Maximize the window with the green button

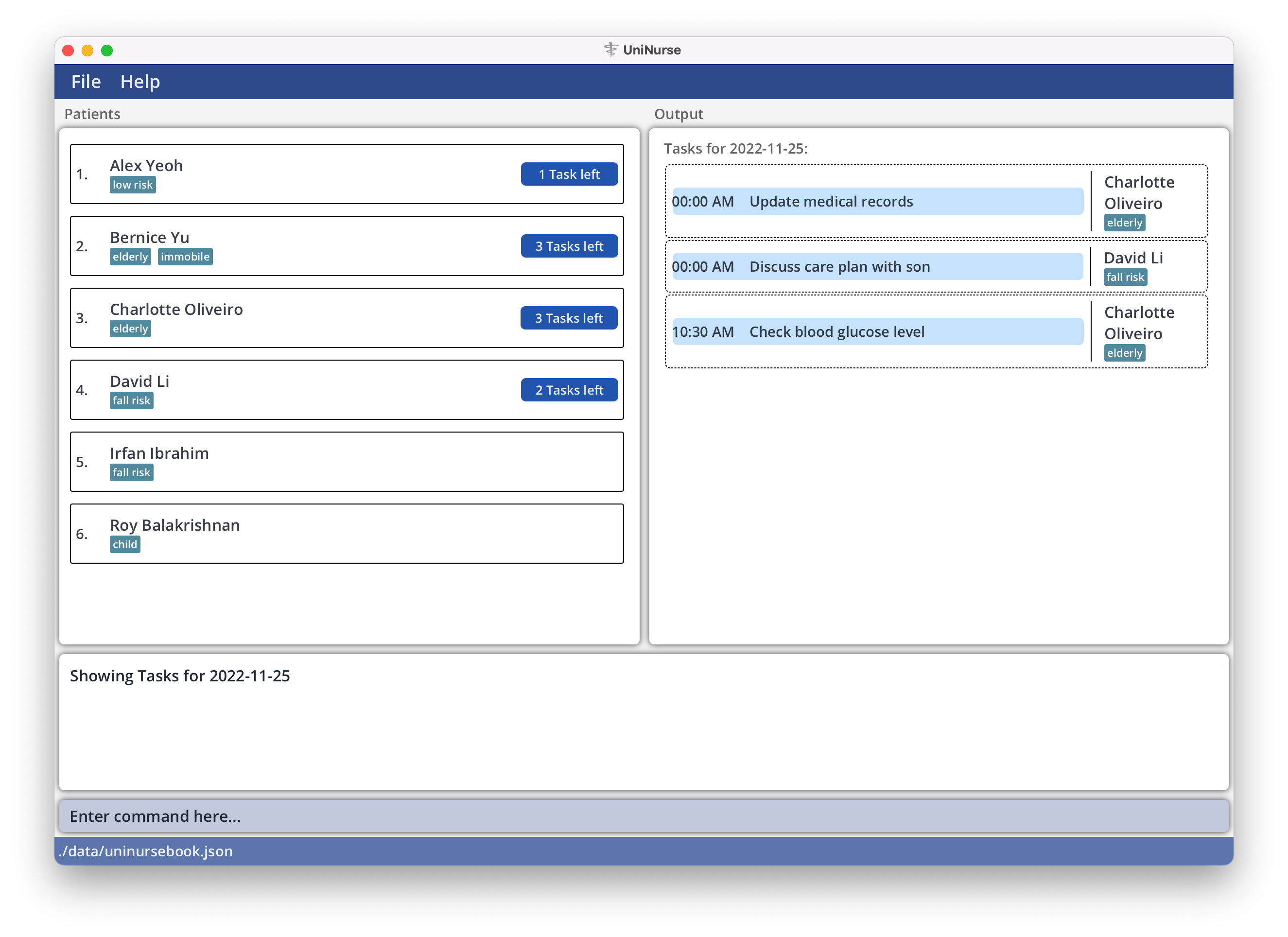[107, 51]
